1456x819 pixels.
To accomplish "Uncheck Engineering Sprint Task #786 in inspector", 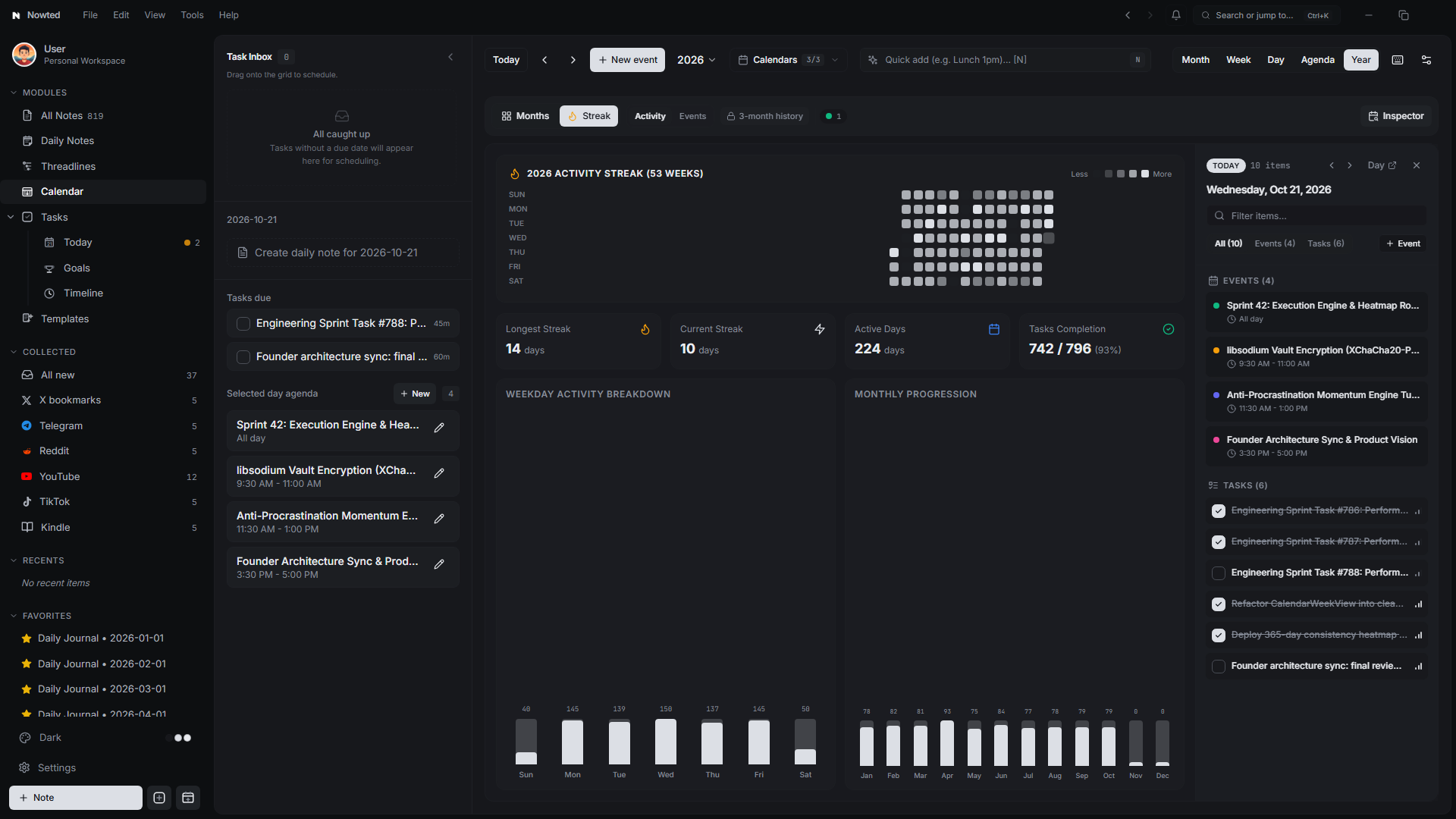I will 1219,511.
